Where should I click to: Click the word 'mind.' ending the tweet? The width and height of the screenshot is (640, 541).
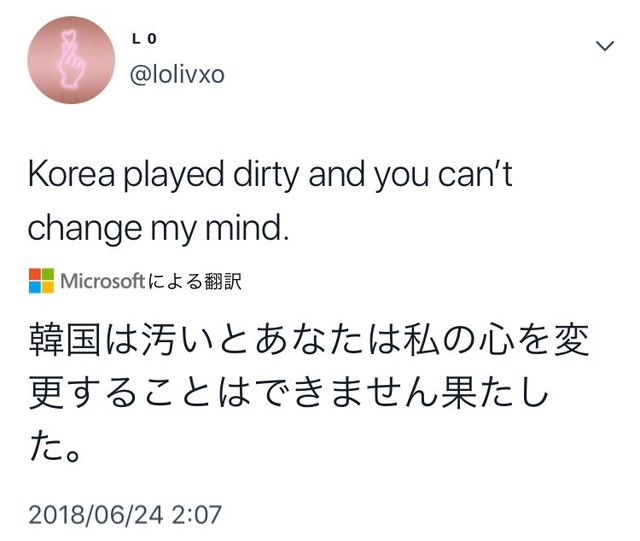pyautogui.click(x=247, y=227)
